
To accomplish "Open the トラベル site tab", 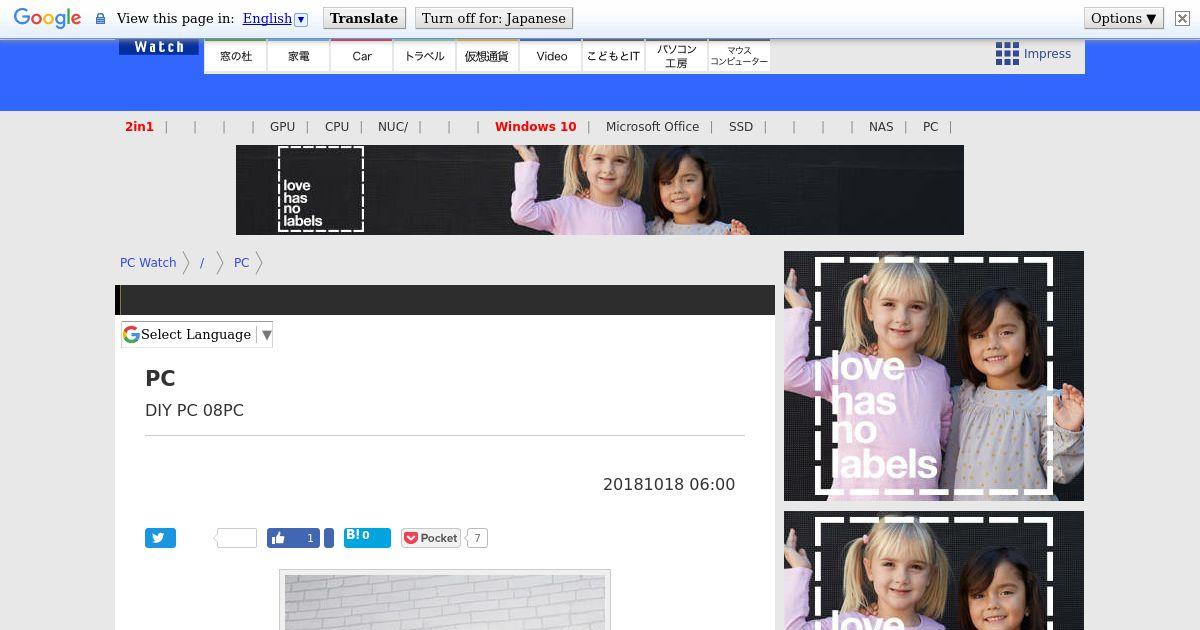I will click(x=425, y=56).
